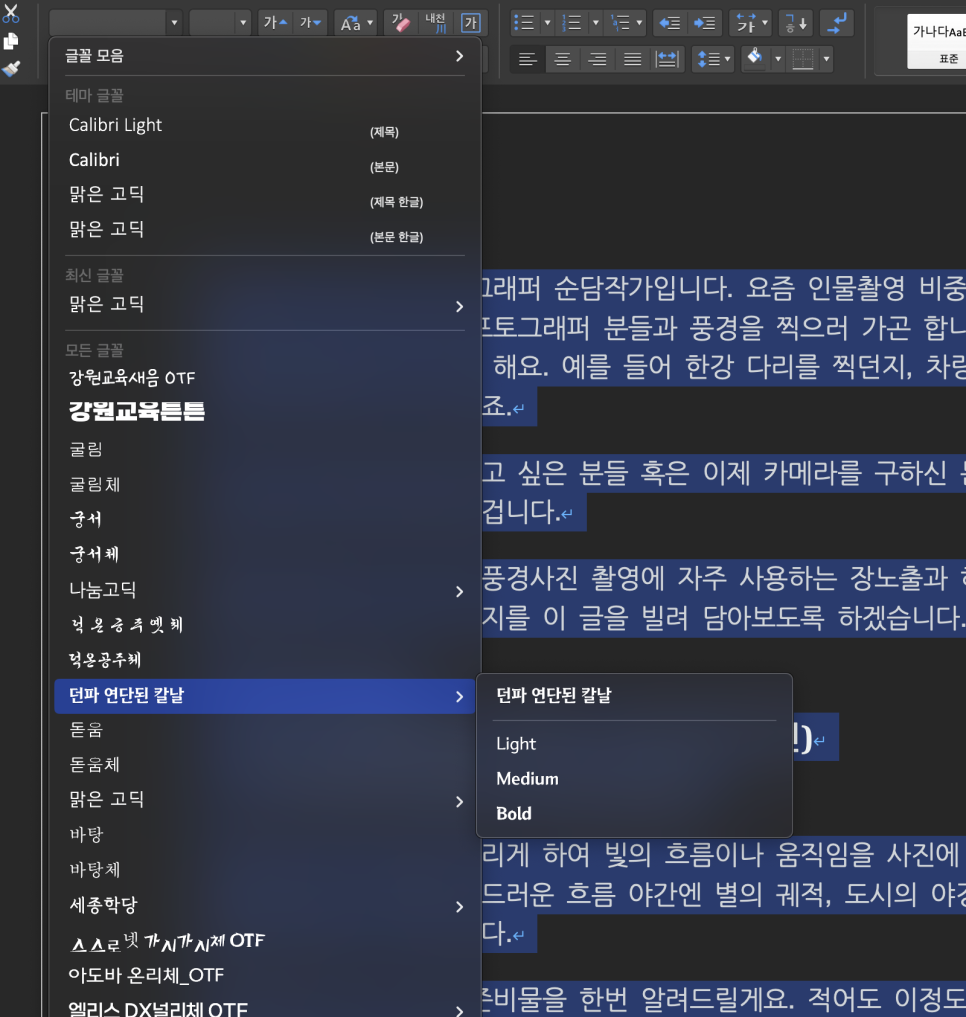Click the Clear Formatting eraser icon
The width and height of the screenshot is (966, 1017).
pos(400,23)
